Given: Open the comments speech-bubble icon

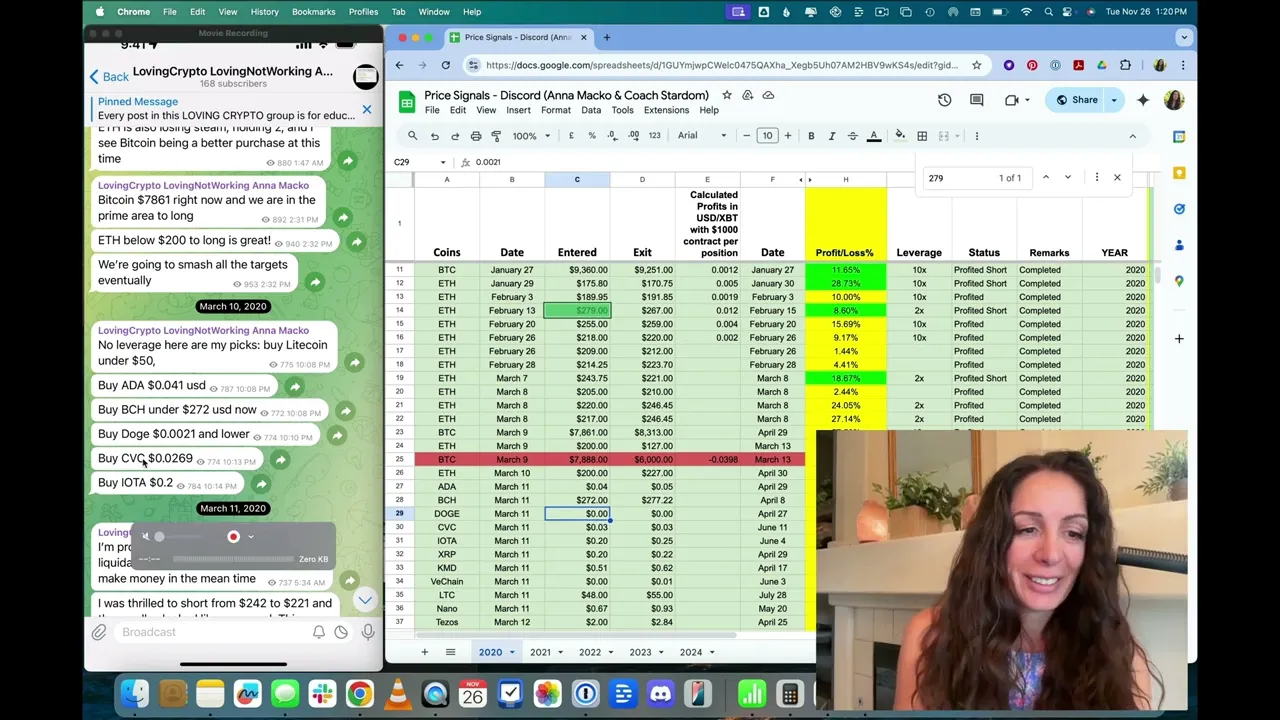Looking at the screenshot, I should [x=976, y=100].
